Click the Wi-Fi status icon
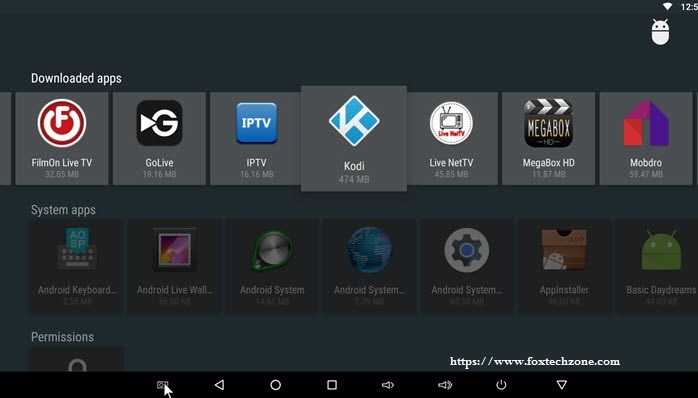Image resolution: width=698 pixels, height=398 pixels. tap(667, 6)
